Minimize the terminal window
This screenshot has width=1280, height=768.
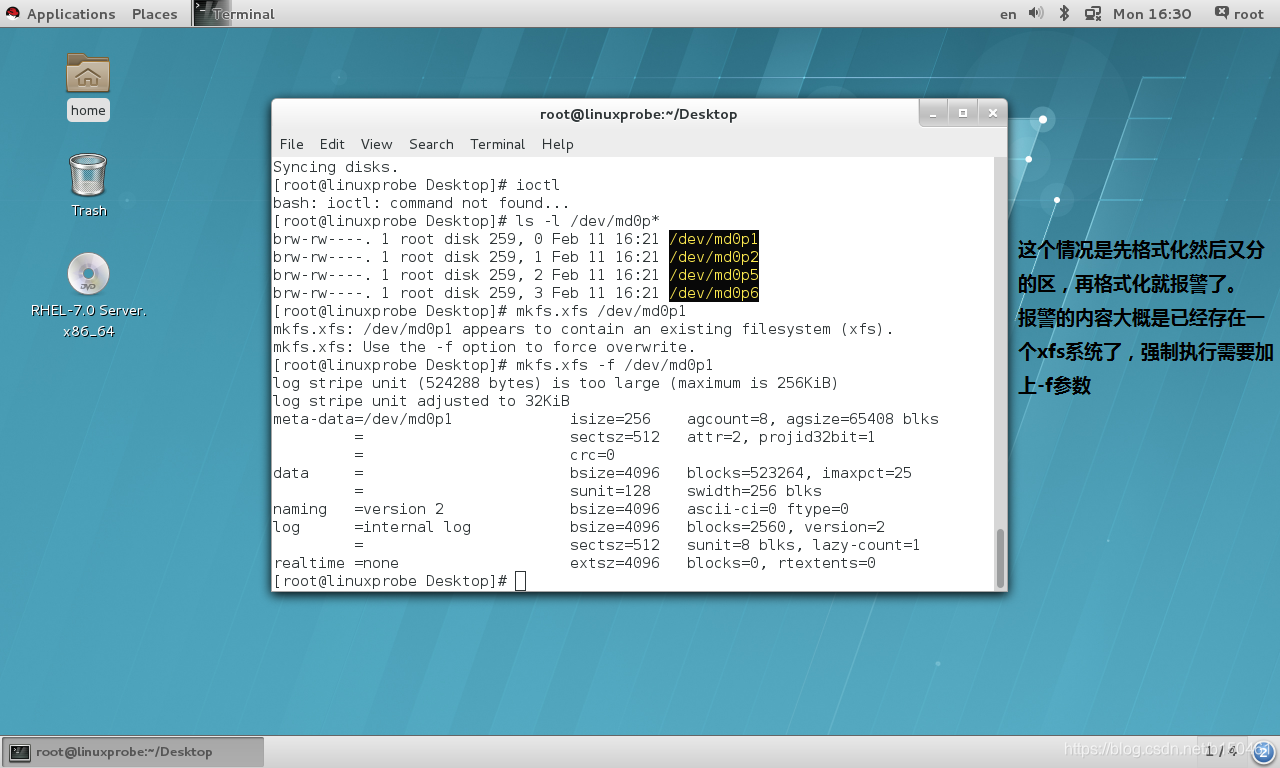932,113
